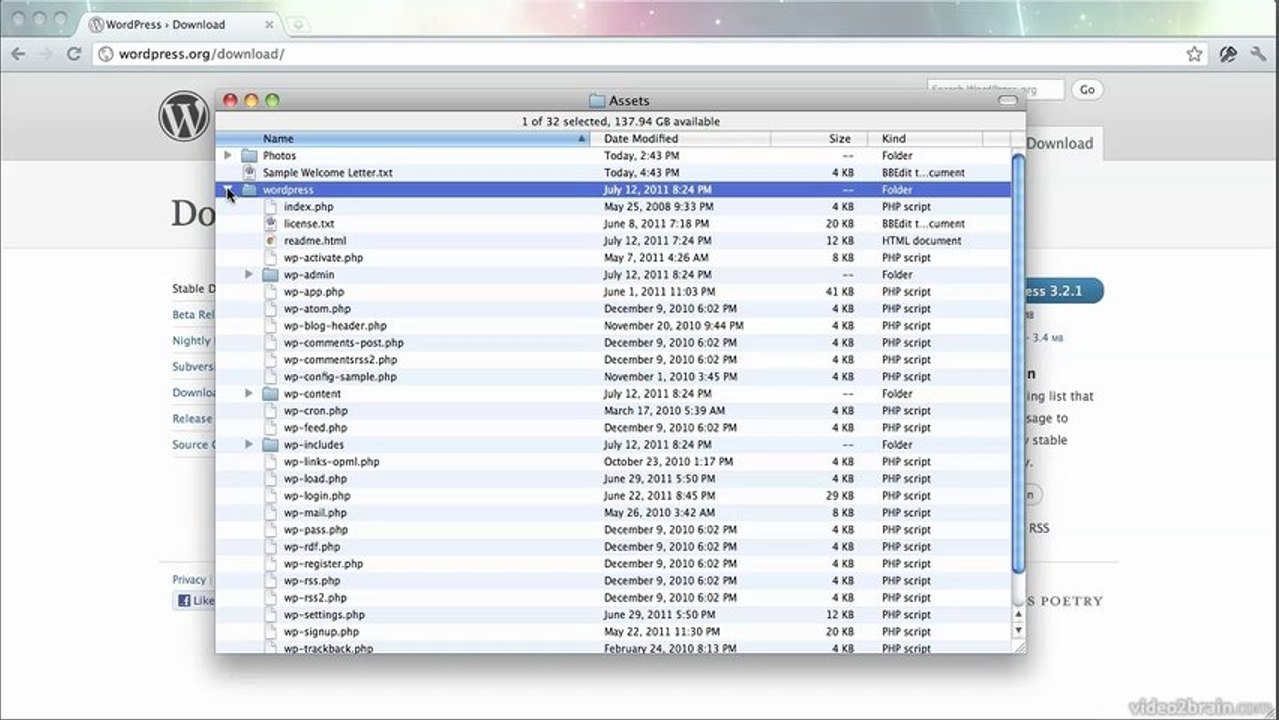
Task: Click the readme.html file icon
Action: click(x=270, y=241)
